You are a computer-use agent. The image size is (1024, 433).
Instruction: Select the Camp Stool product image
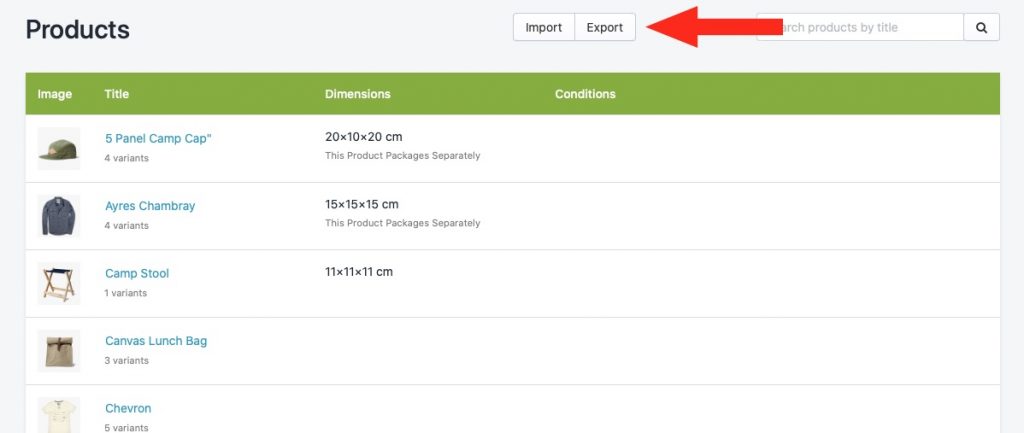(59, 283)
